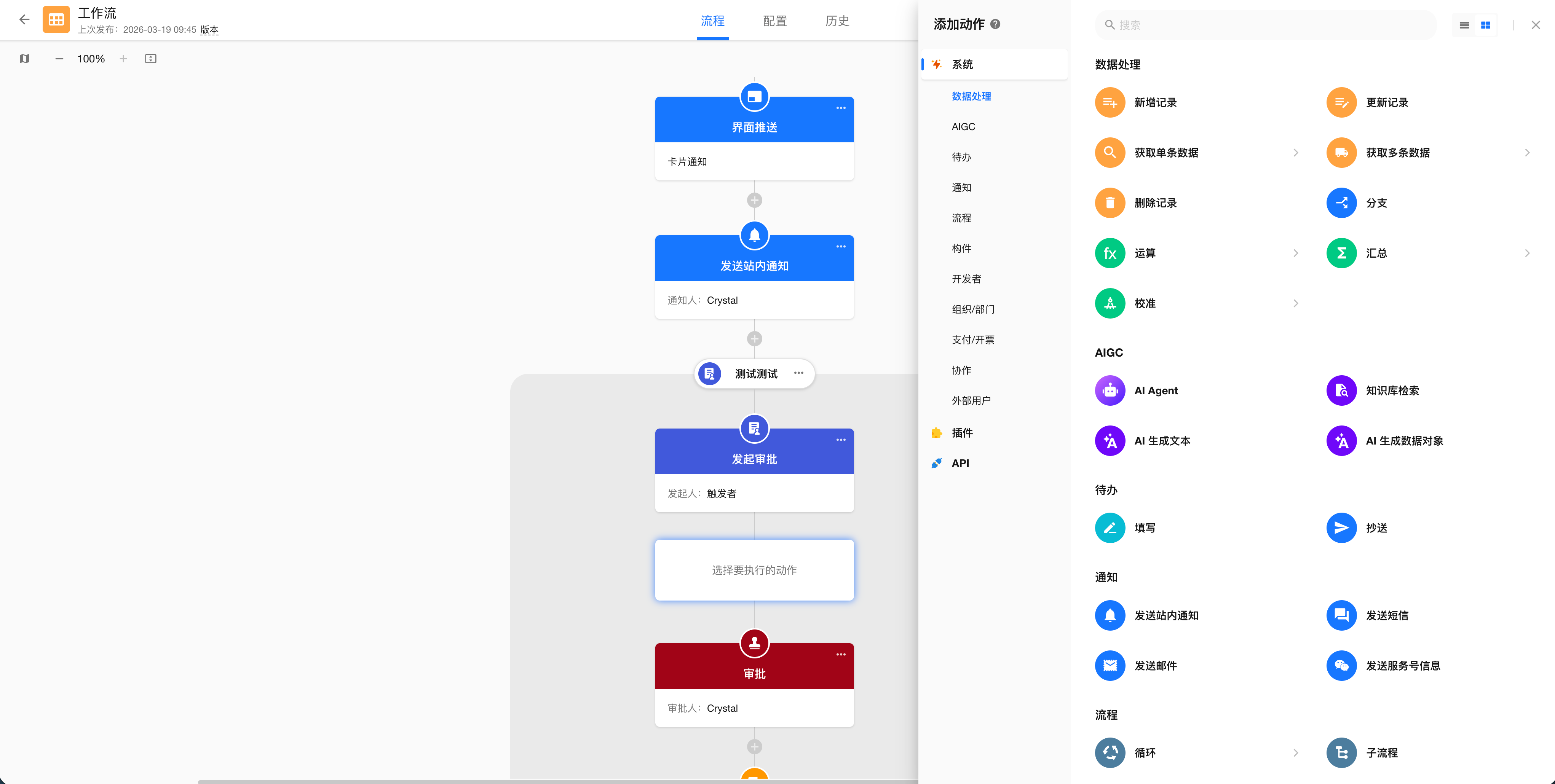Select the 插件 category in sidebar
The height and width of the screenshot is (784, 1555).
coord(962,433)
